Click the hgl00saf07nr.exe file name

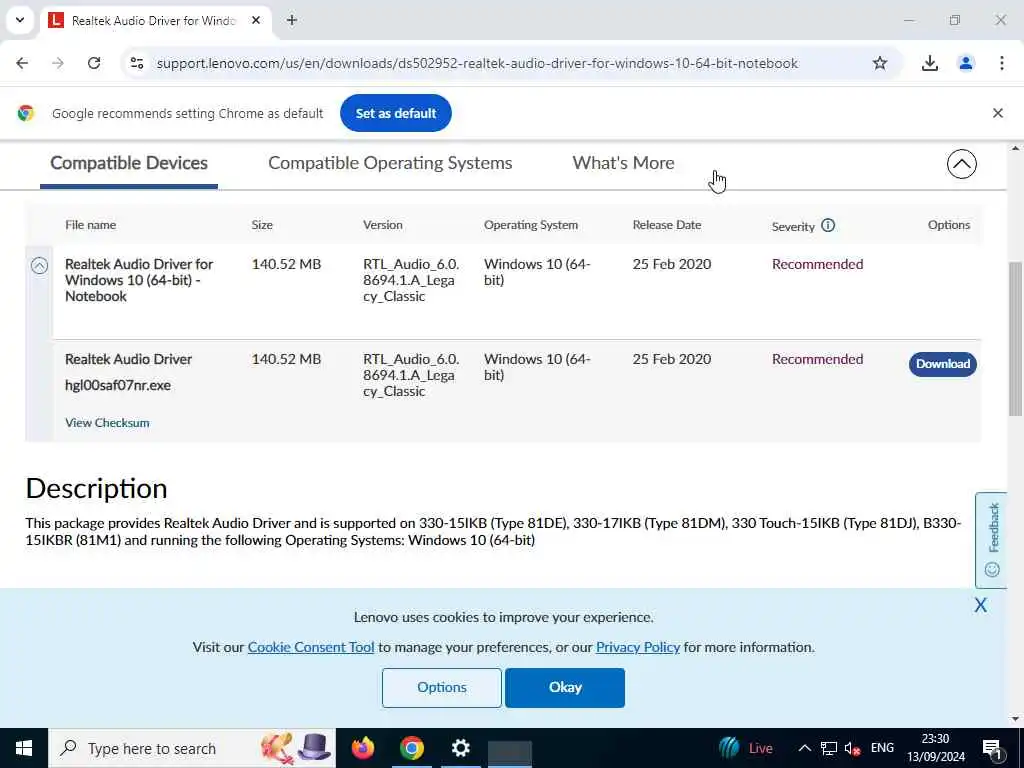118,385
